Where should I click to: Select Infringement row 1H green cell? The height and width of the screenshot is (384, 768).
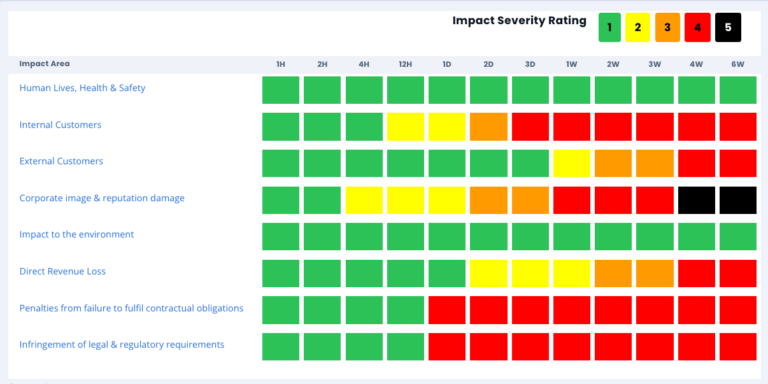click(281, 347)
